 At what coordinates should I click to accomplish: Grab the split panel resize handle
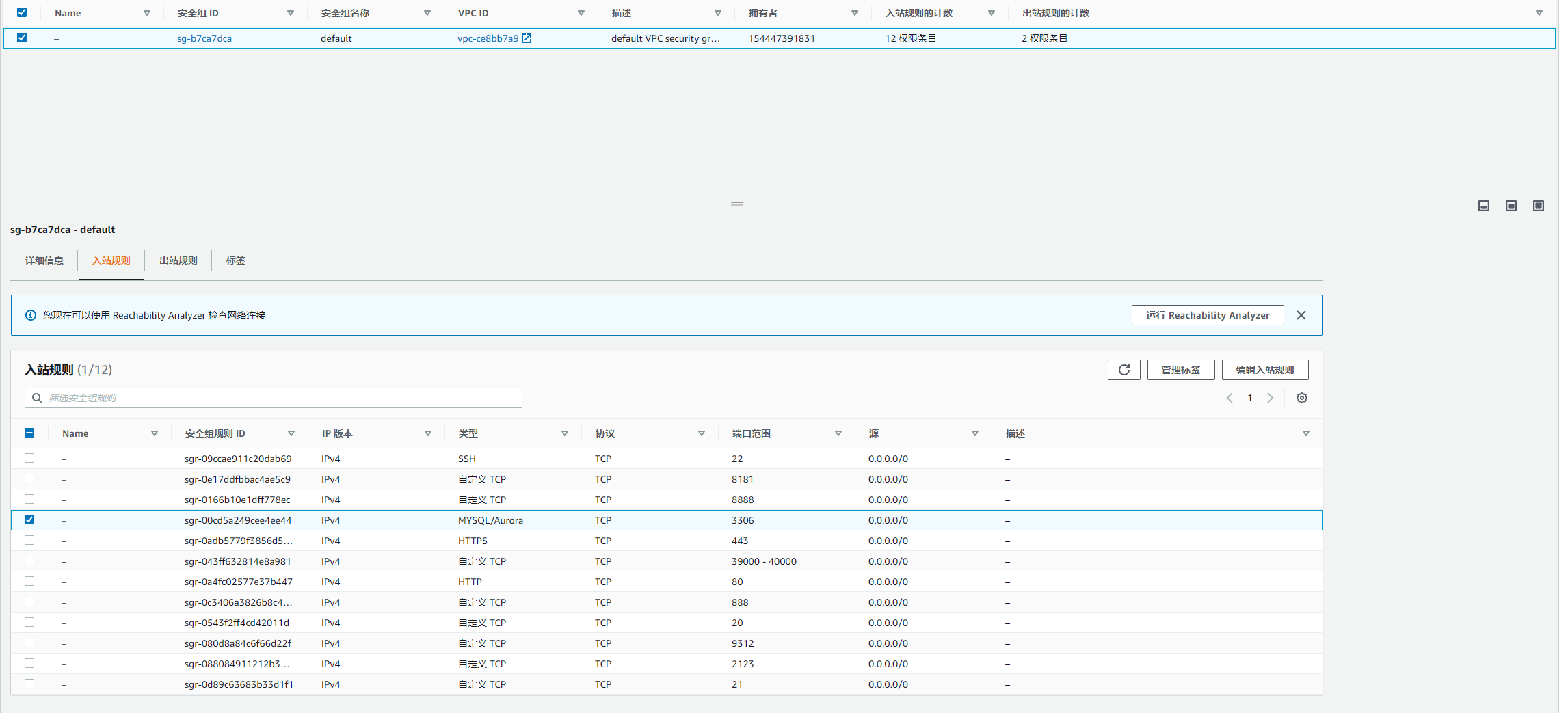click(737, 204)
